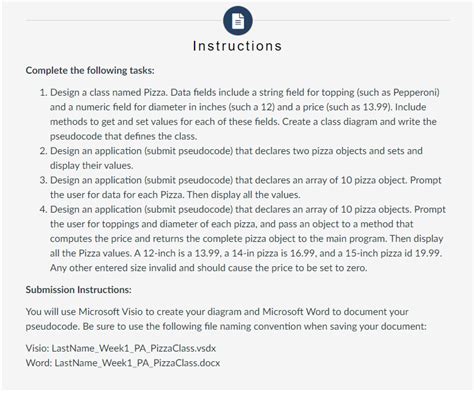The image size is (474, 393).
Task: Click the price '13.99' in task 1
Action: tap(376, 107)
